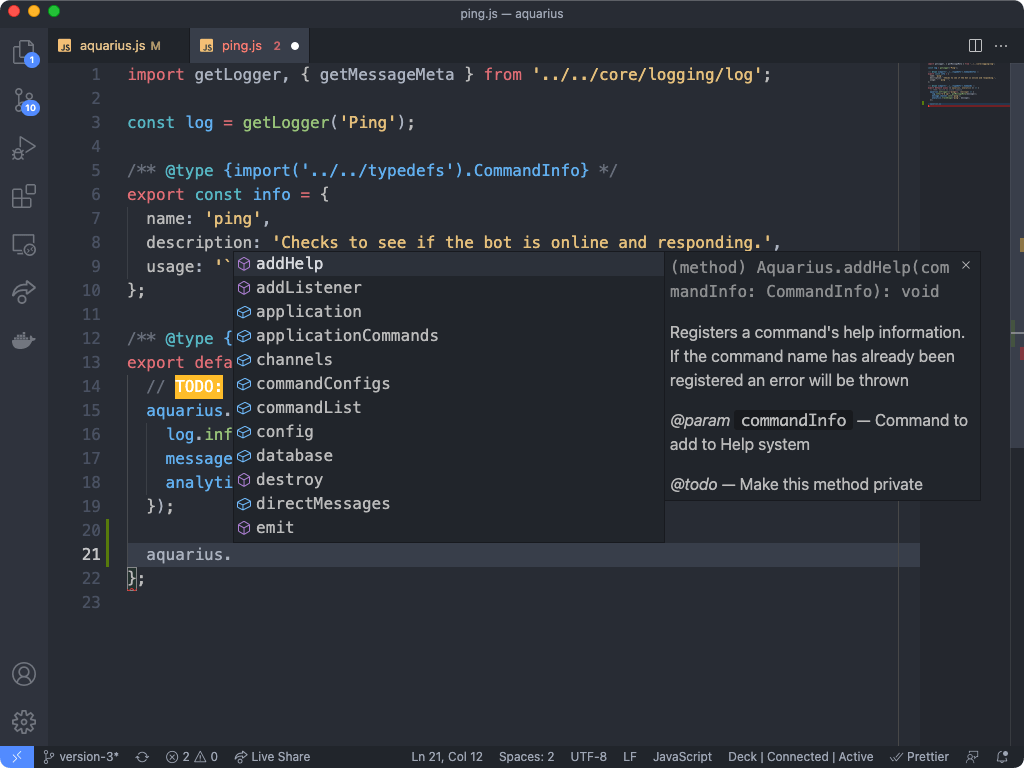
Task: Open the notifications bell in the status bar
Action: pyautogui.click(x=1003, y=757)
